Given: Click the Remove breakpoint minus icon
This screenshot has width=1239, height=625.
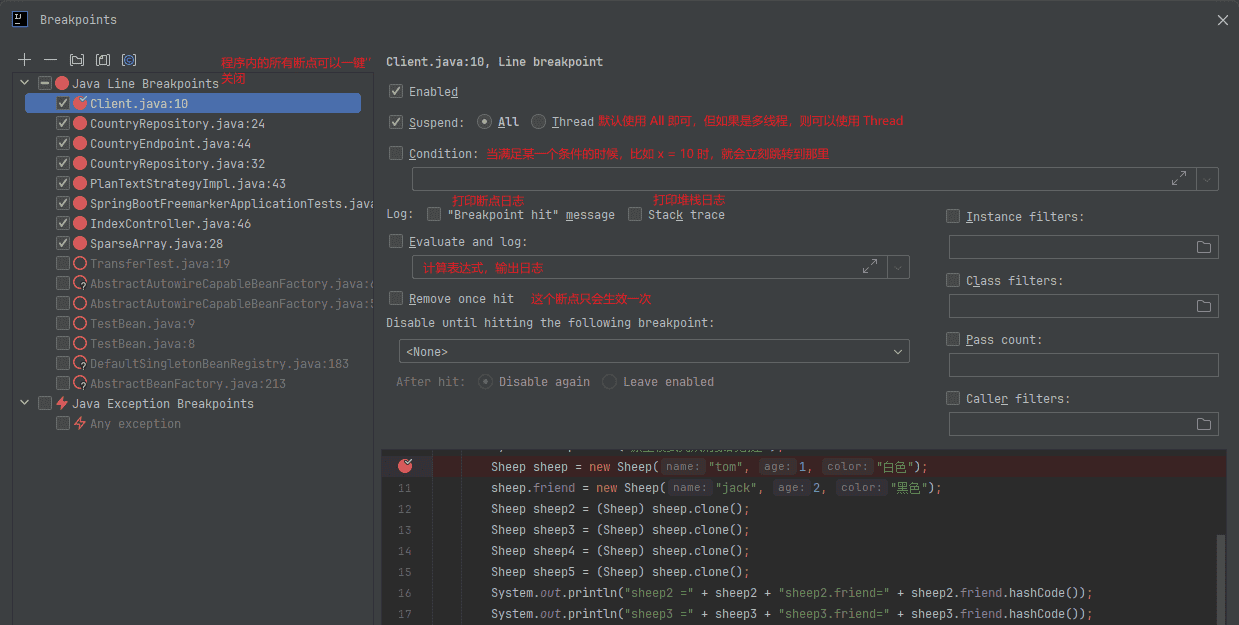Looking at the screenshot, I should pyautogui.click(x=50, y=60).
